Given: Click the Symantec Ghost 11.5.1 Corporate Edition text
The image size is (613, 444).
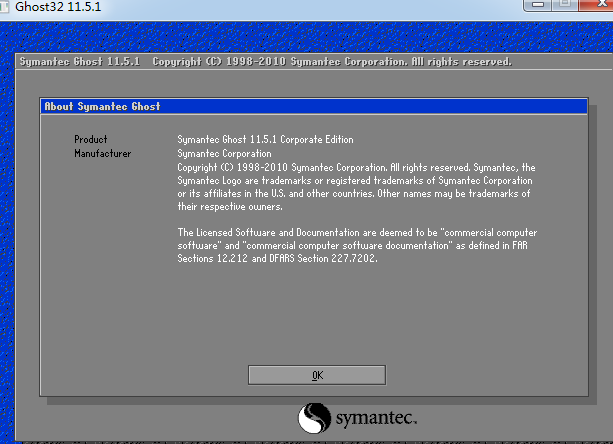Looking at the screenshot, I should [x=265, y=139].
